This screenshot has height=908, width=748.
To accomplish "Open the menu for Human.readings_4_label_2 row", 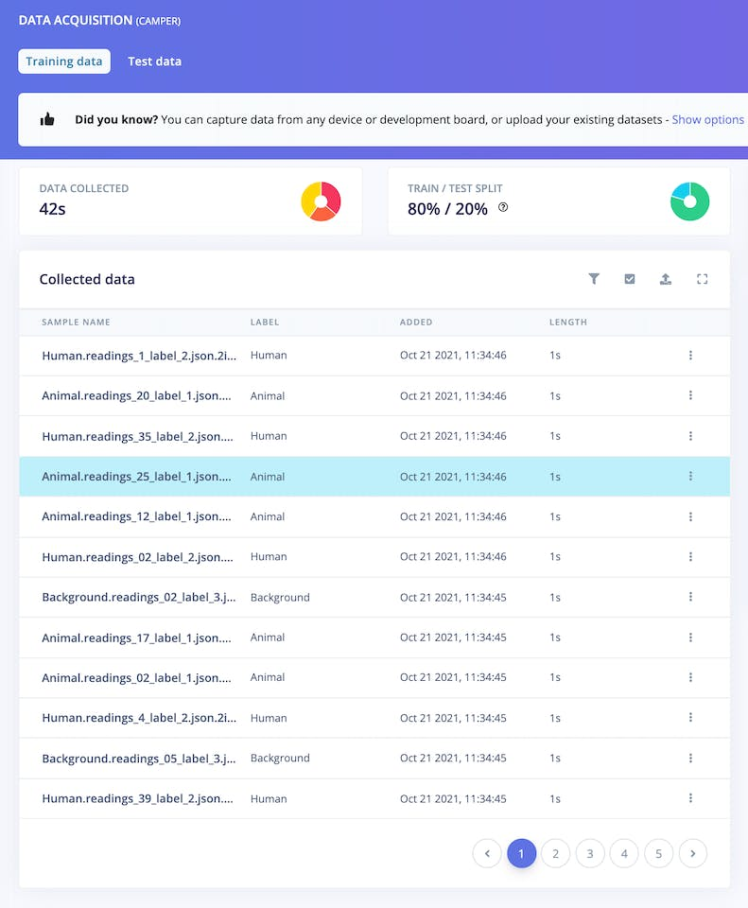I will [x=691, y=717].
